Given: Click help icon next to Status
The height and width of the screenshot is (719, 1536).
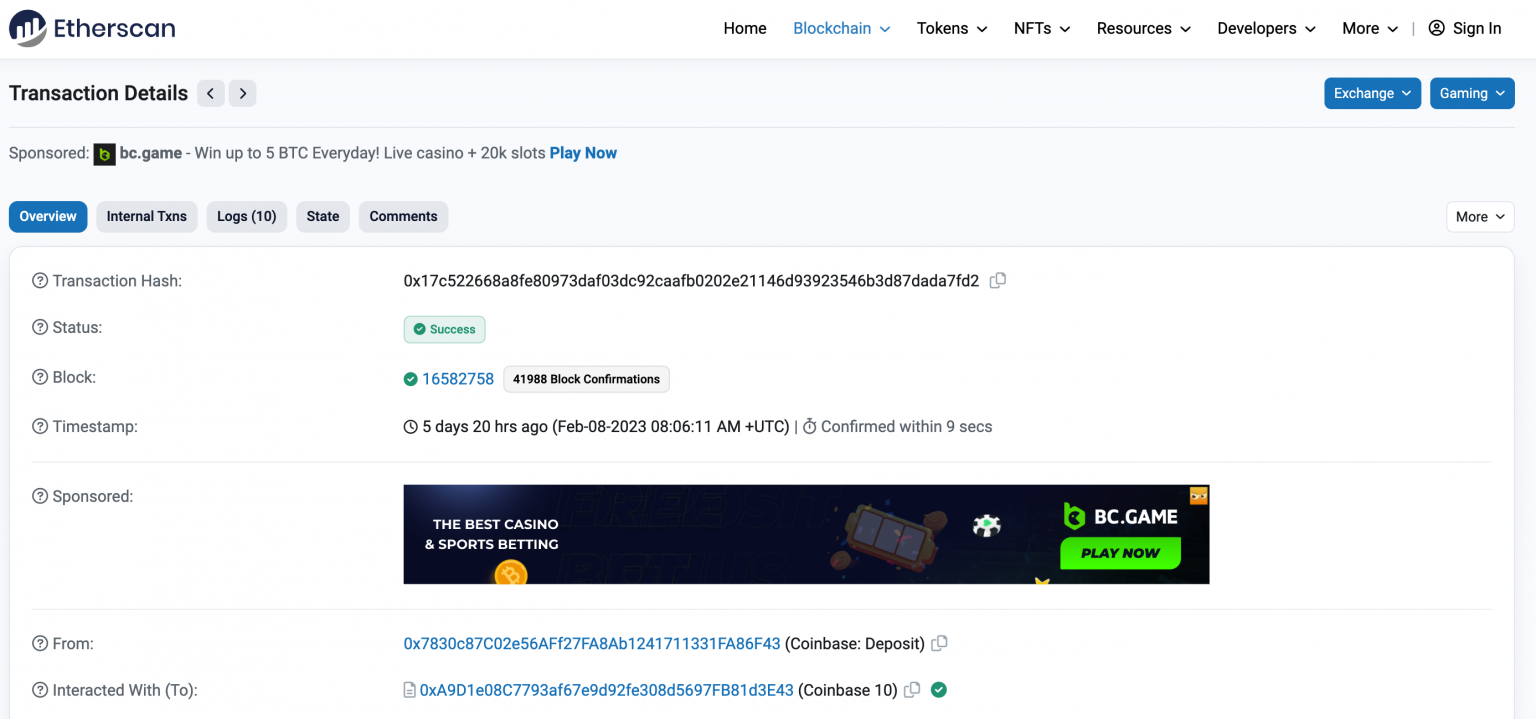Looking at the screenshot, I should 40,327.
